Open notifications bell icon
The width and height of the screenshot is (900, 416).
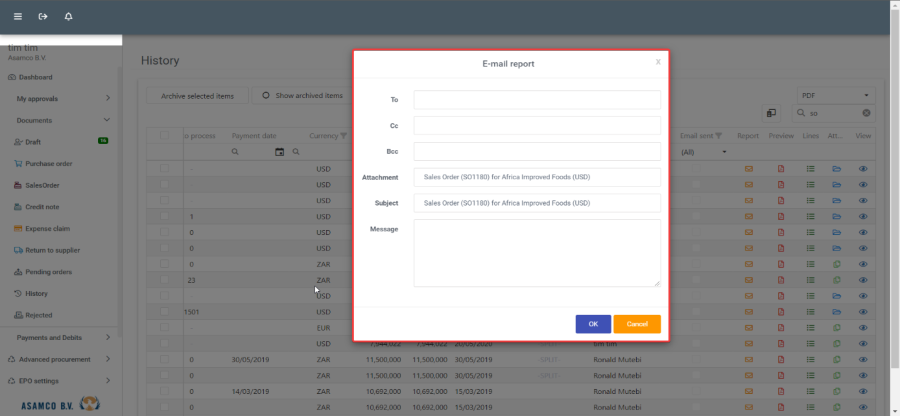click(68, 17)
